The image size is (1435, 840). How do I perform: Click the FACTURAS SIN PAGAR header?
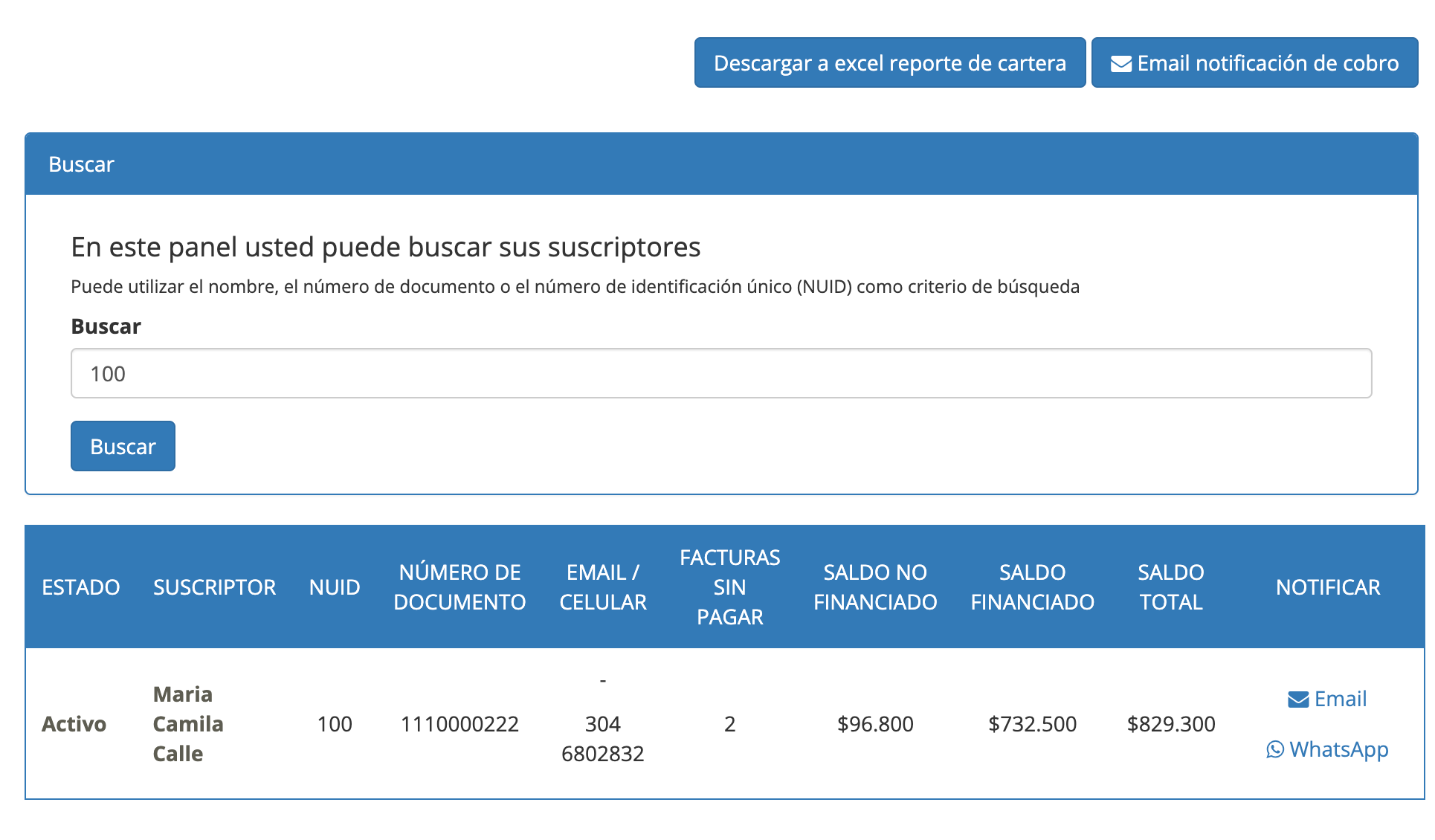coord(729,587)
